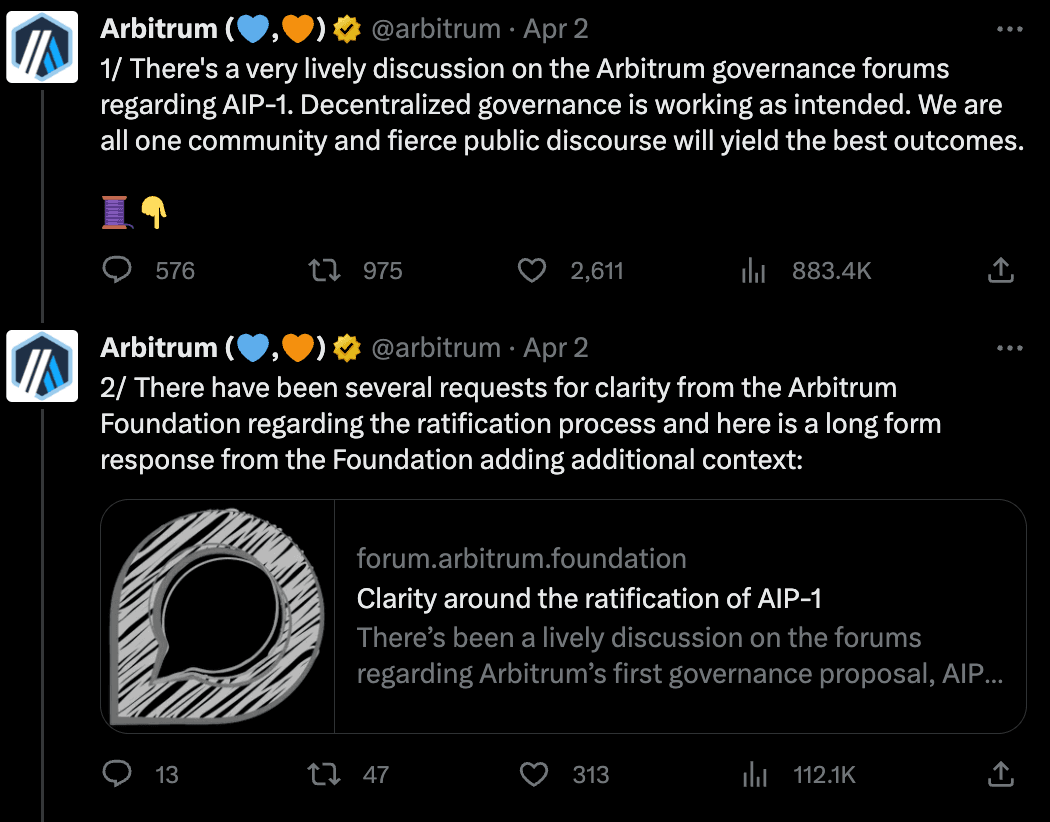Retweet the second tweet with 47 retweets
Viewport: 1050px width, 822px height.
(323, 774)
